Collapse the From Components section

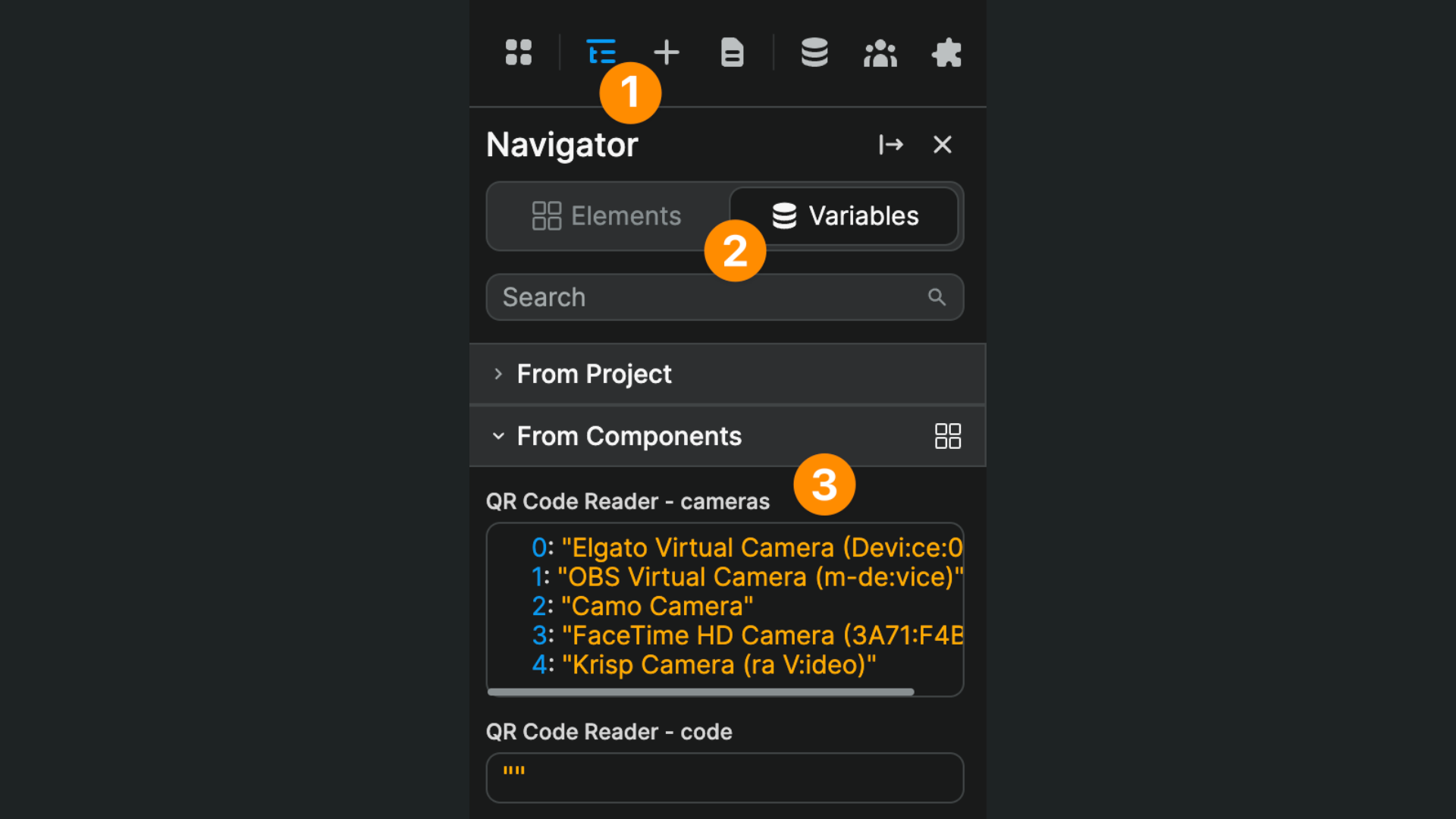click(x=498, y=436)
